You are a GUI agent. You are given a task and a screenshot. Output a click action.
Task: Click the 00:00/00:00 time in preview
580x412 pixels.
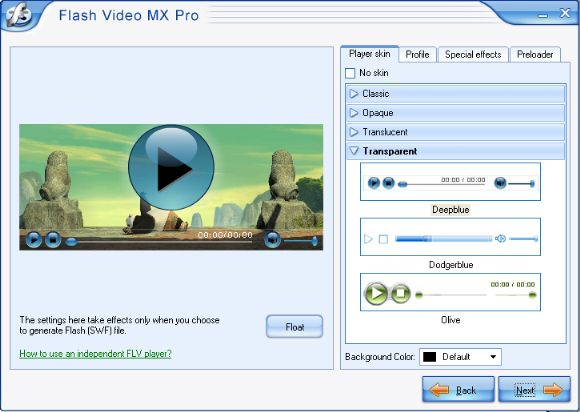click(x=225, y=235)
